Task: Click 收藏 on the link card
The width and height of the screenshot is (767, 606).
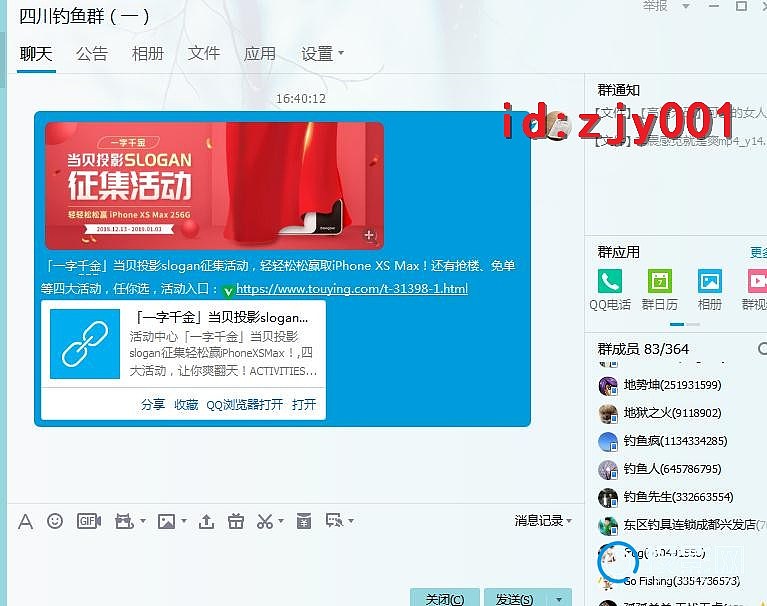Action: click(x=186, y=404)
